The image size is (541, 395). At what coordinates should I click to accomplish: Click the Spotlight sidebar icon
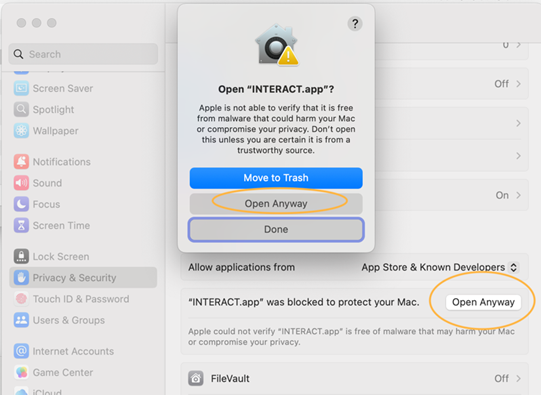21,109
